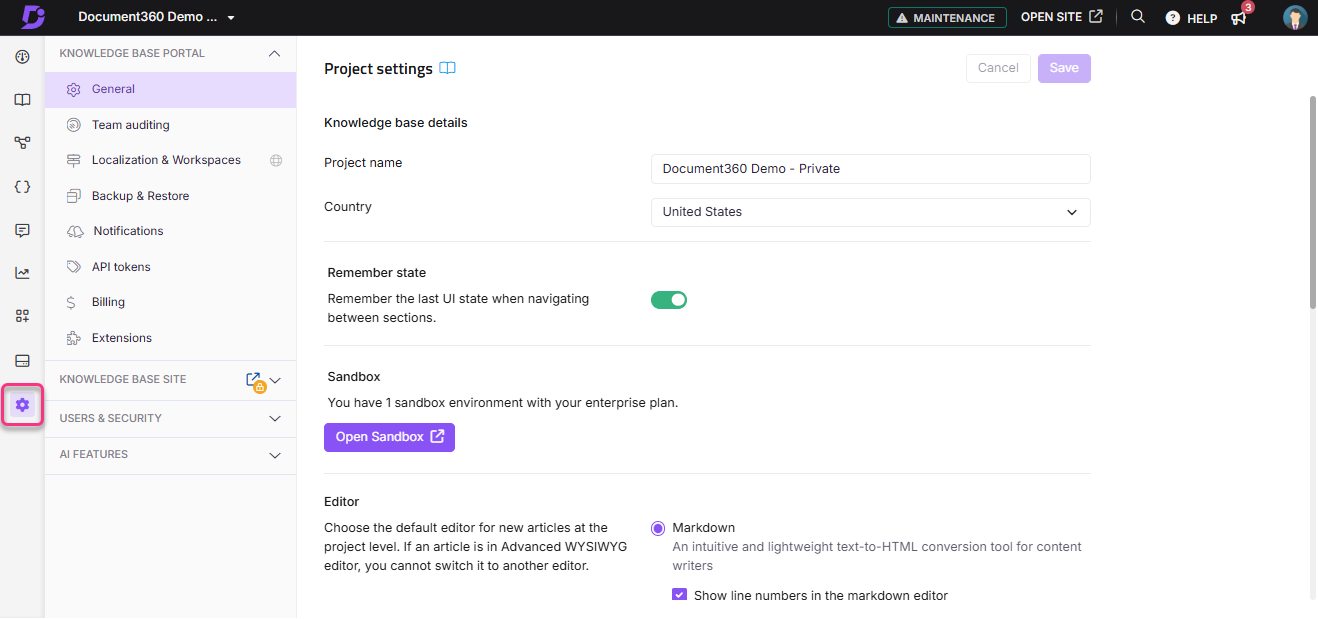Image resolution: width=1318 pixels, height=619 pixels.
Task: Select General in settings menu
Action: tap(170, 89)
